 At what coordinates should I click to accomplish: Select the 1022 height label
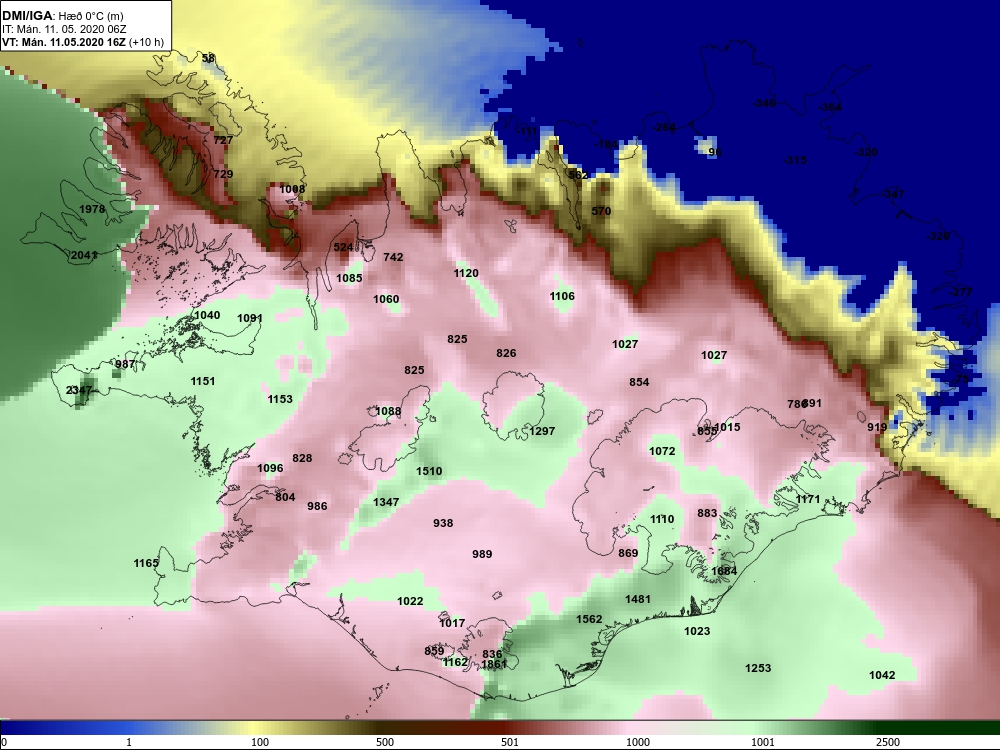point(410,601)
